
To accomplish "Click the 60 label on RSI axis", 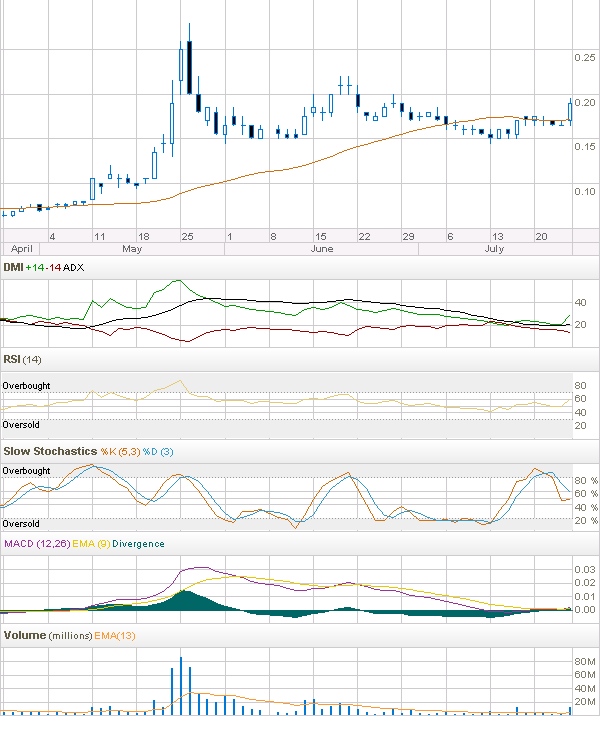I will click(x=580, y=399).
